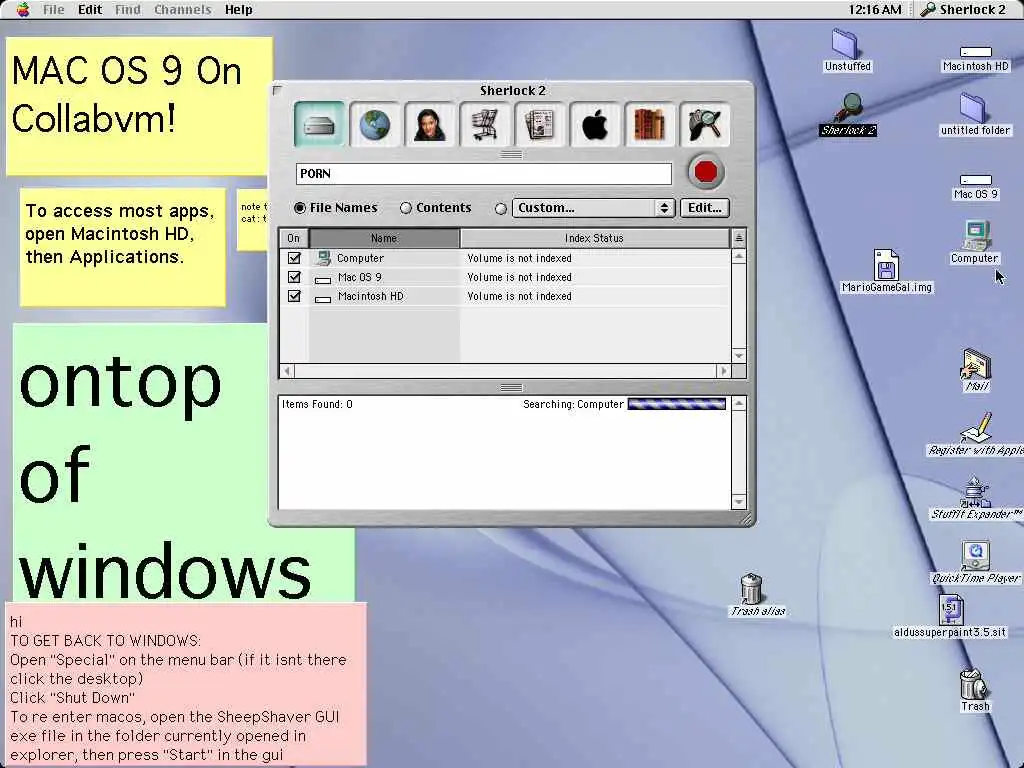Open the Find menu

point(128,9)
